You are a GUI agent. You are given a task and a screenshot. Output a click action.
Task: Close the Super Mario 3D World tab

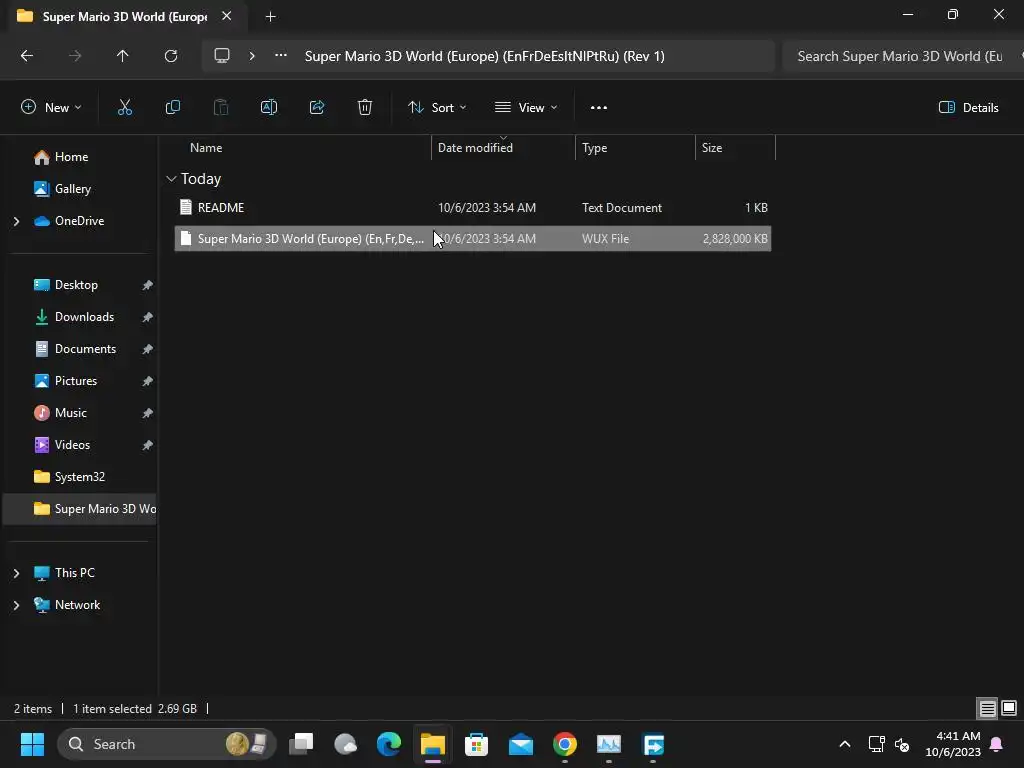227,16
